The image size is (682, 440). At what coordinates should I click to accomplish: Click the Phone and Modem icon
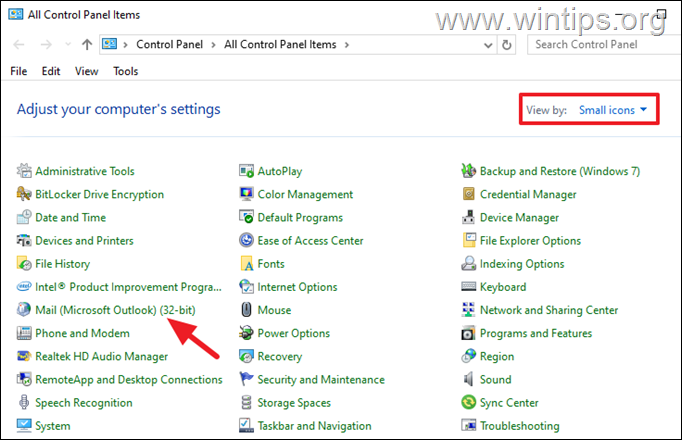tap(24, 333)
